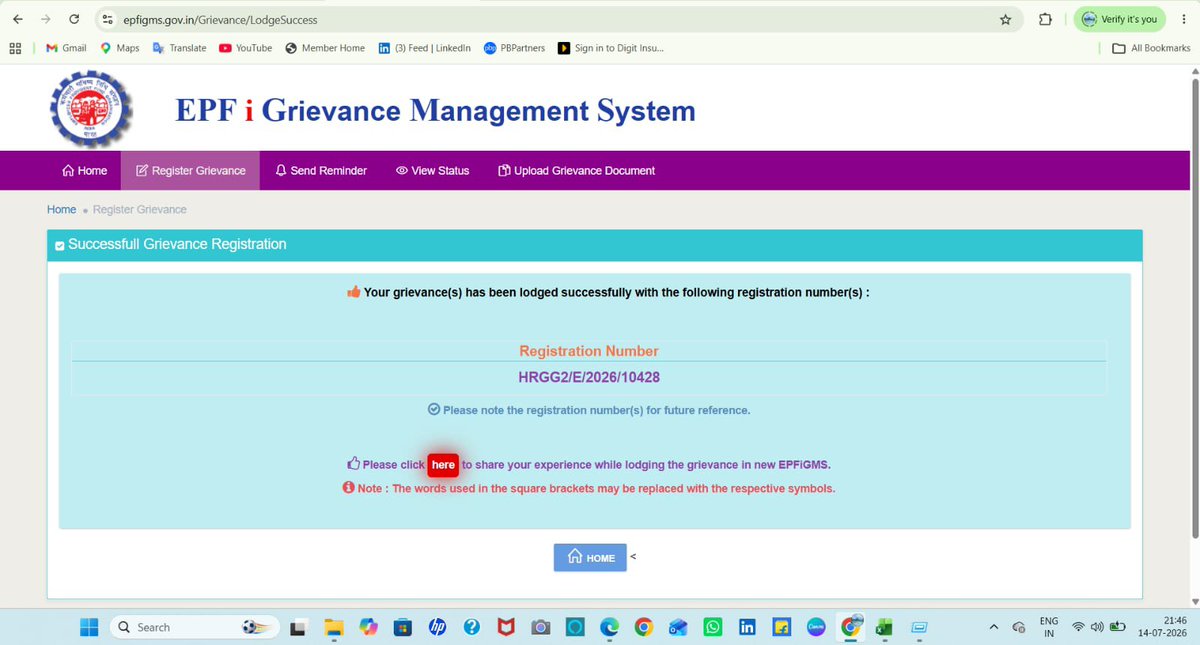Open Canva from the taskbar
The width and height of the screenshot is (1200, 645).
[x=816, y=627]
